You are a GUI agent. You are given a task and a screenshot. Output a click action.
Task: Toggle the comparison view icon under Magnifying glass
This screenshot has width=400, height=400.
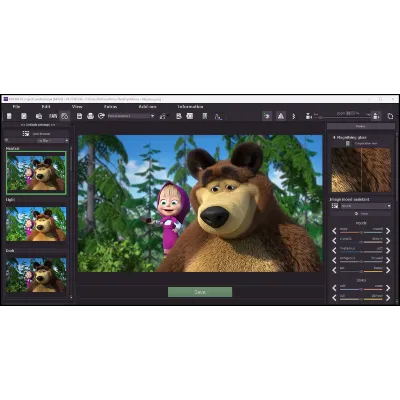(348, 143)
